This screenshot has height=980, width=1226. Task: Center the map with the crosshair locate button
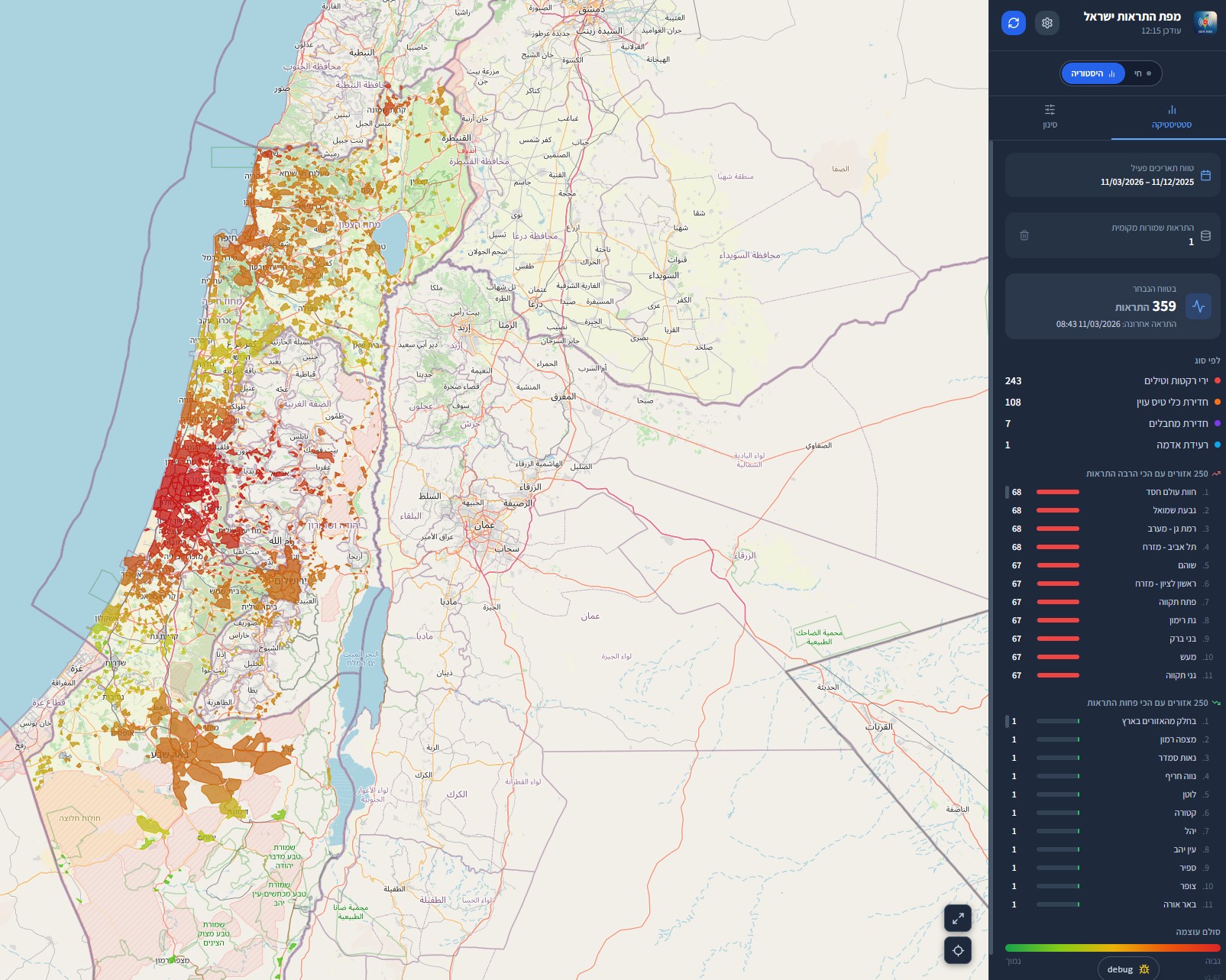coord(958,950)
